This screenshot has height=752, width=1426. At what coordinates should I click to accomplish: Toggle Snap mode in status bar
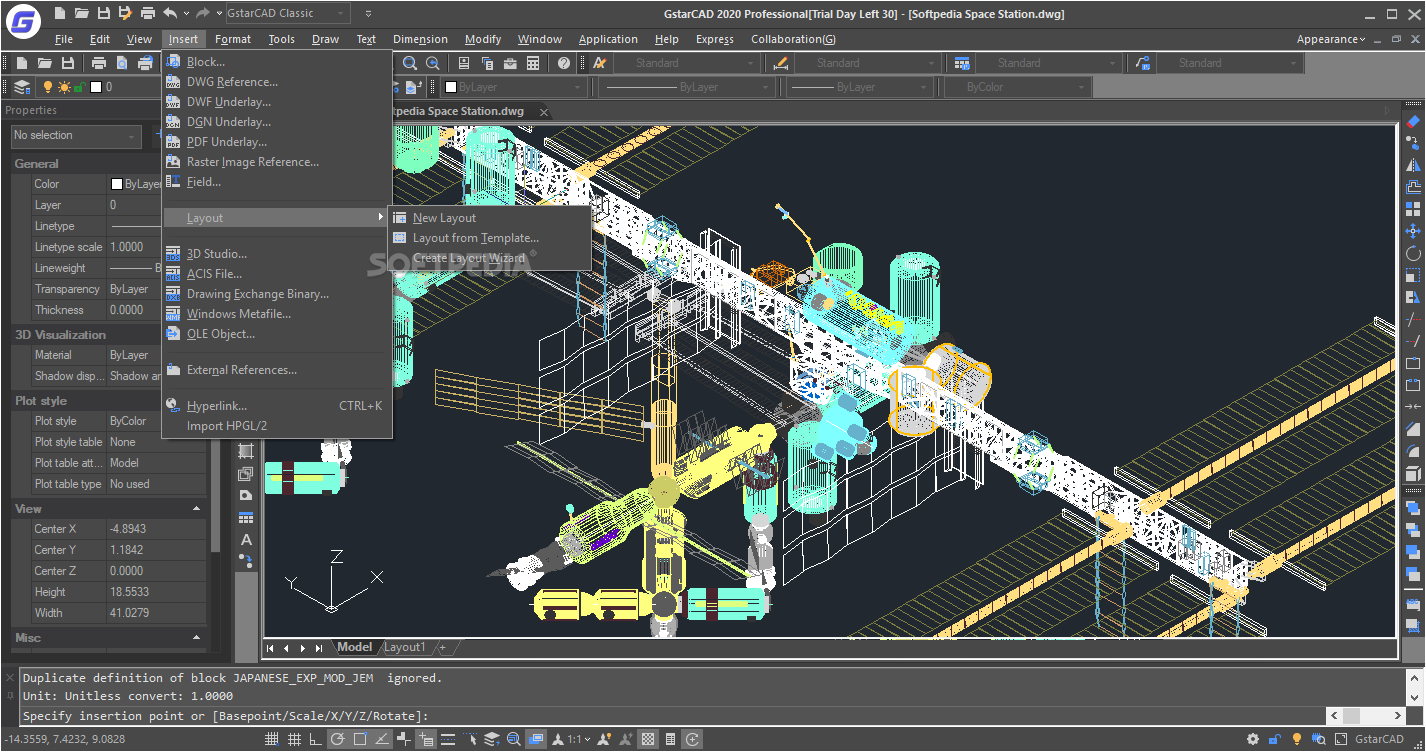271,739
